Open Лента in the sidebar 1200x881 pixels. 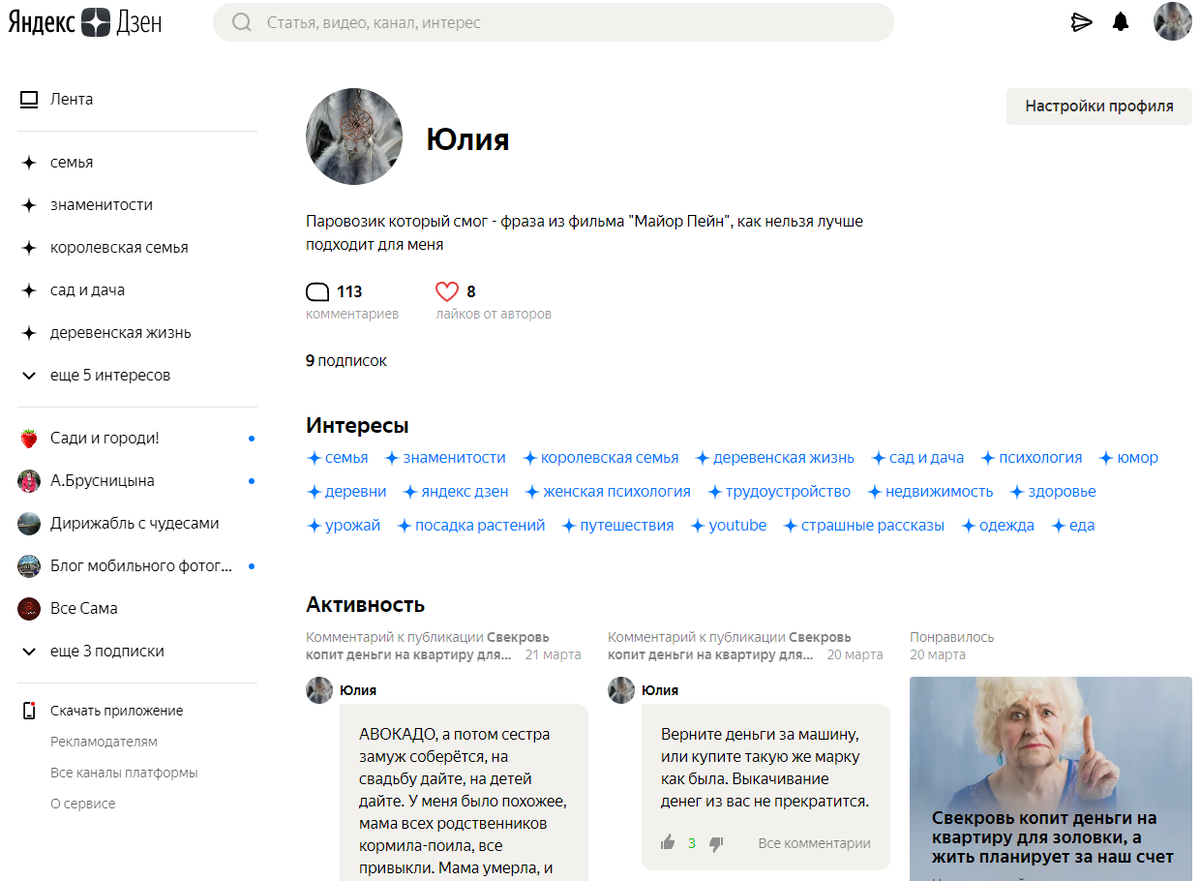click(x=71, y=99)
